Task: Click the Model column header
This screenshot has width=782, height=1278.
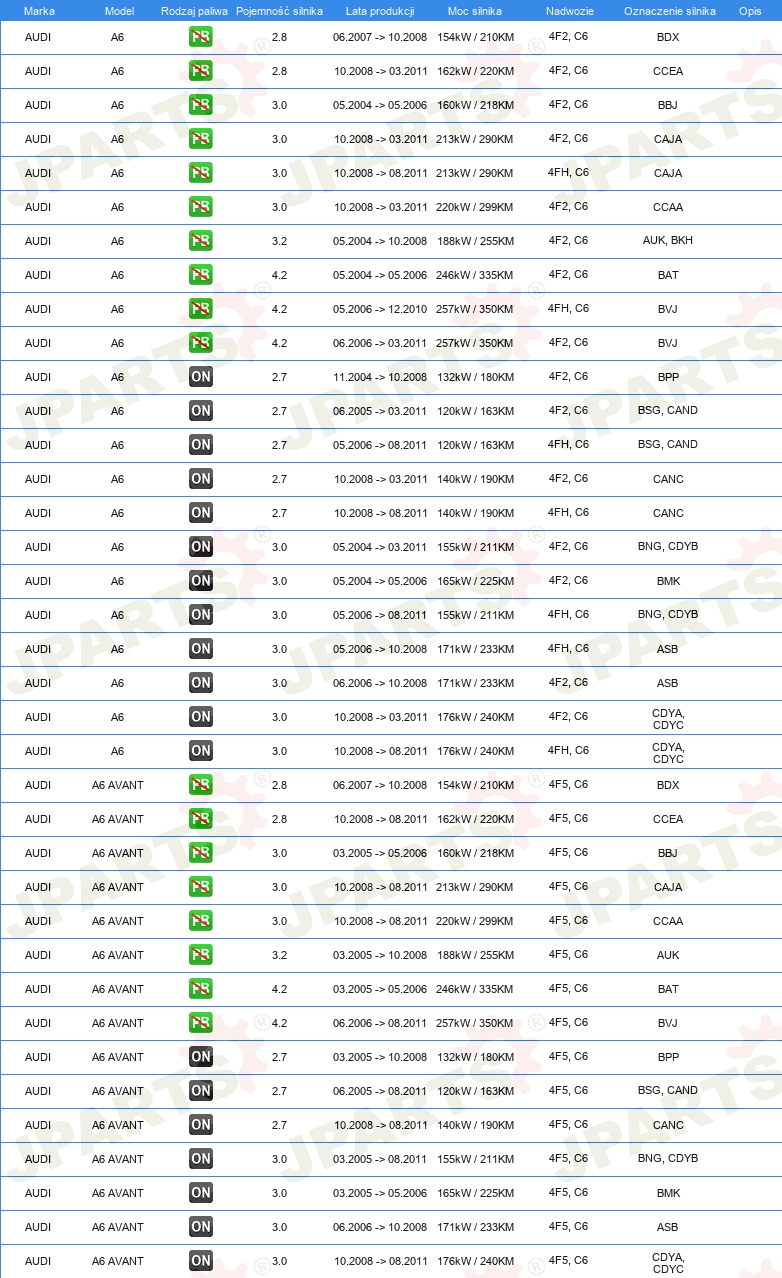Action: coord(119,11)
